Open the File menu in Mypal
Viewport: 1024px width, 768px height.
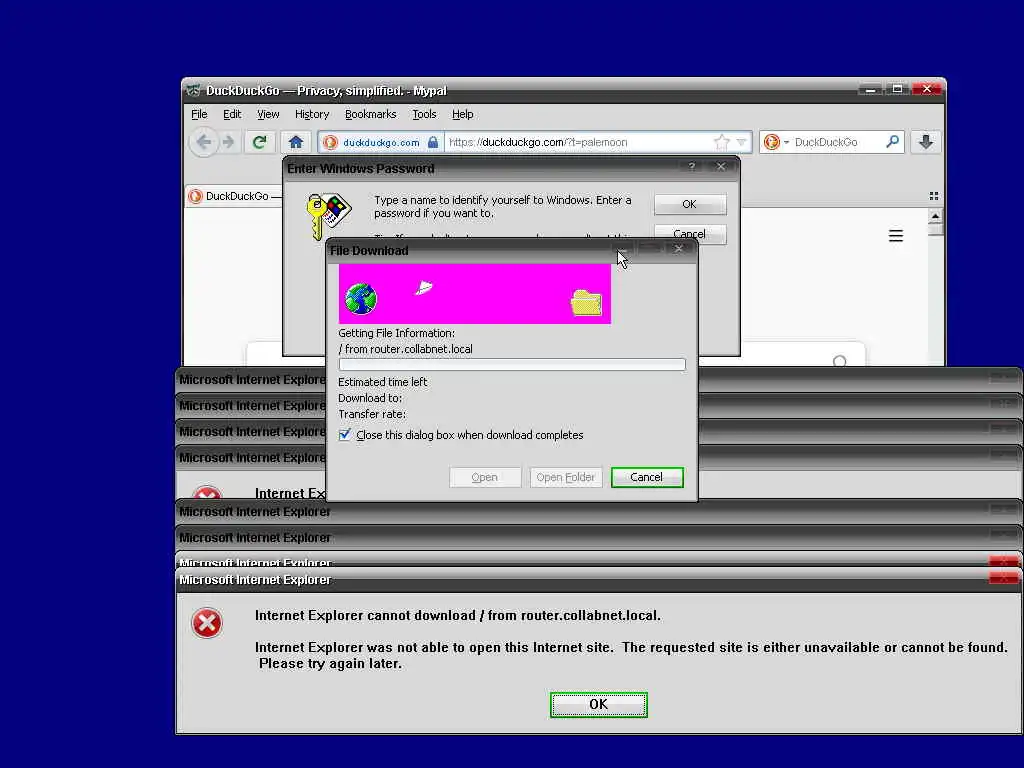(199, 114)
